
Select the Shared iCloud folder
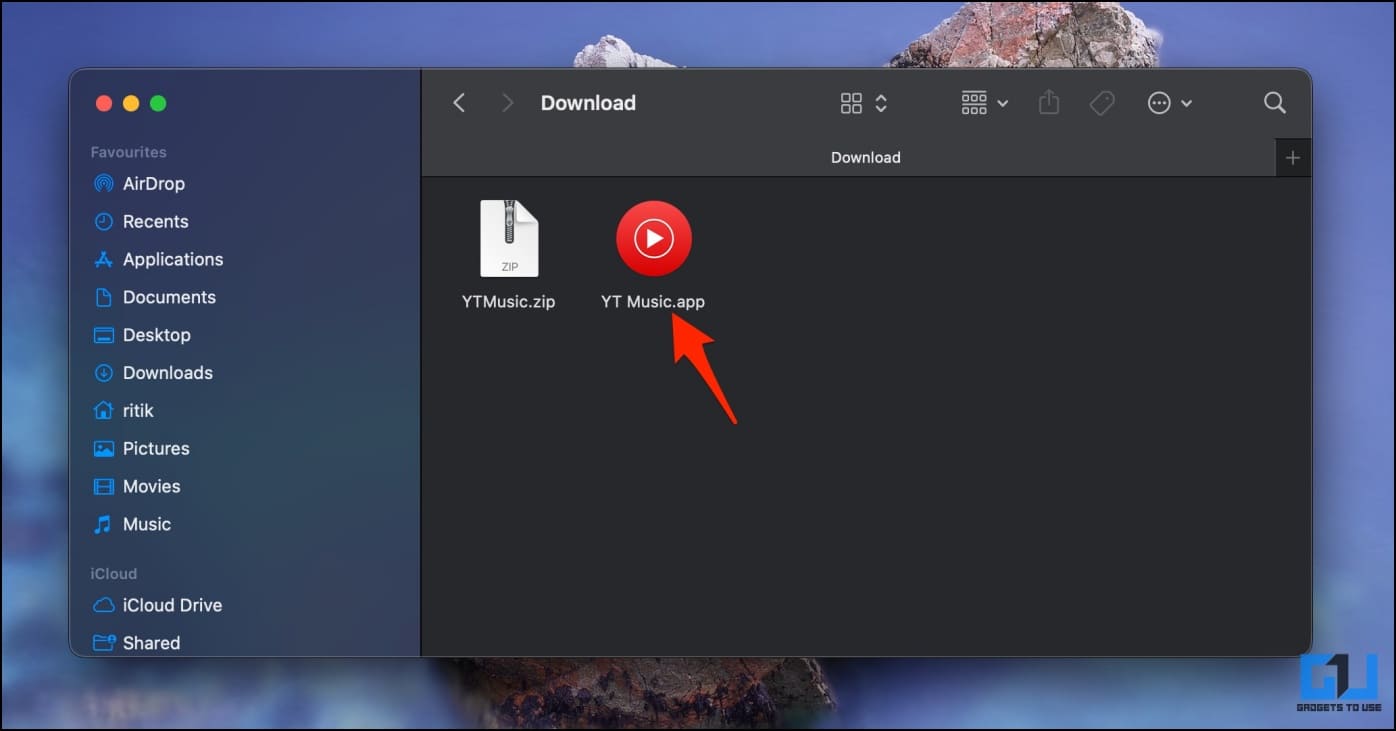(x=137, y=644)
